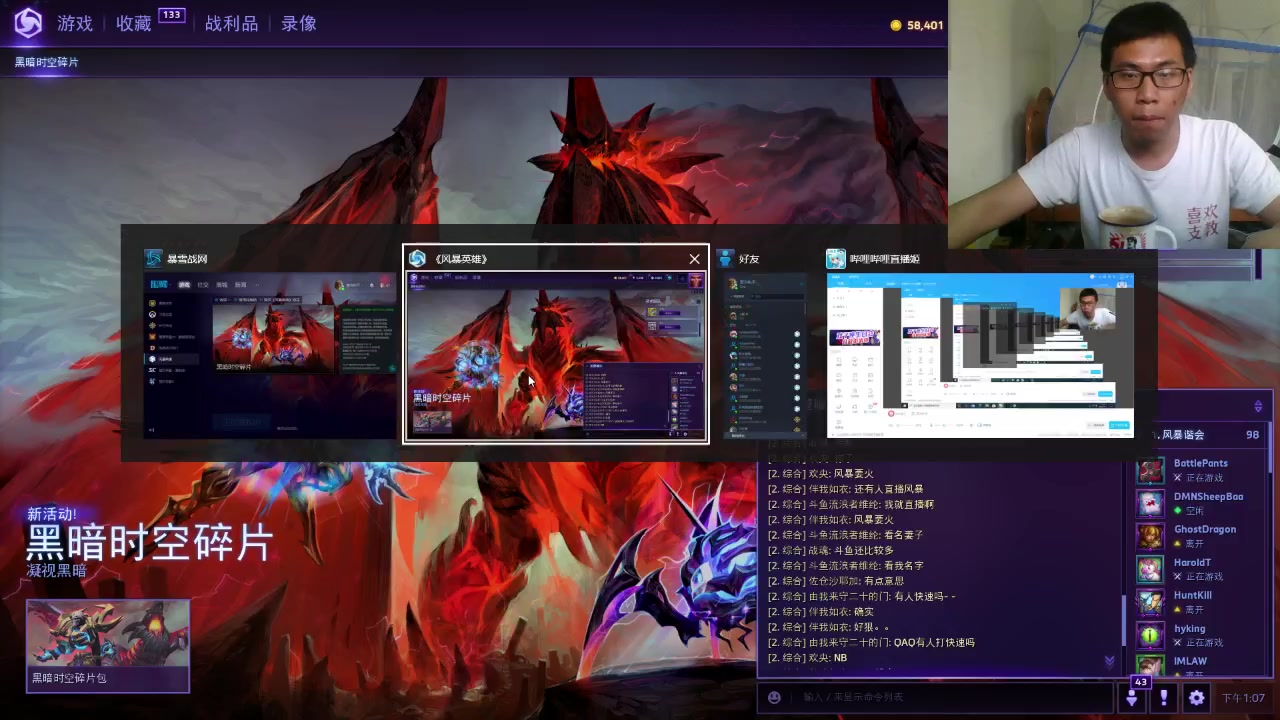Click chat line 伴我如衣: 还有人直播风暴
The image size is (1280, 720).
[845, 489]
